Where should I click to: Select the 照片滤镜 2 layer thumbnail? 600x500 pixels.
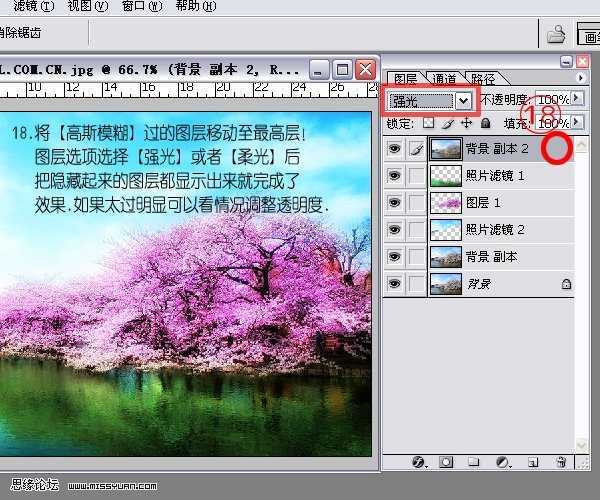446,230
